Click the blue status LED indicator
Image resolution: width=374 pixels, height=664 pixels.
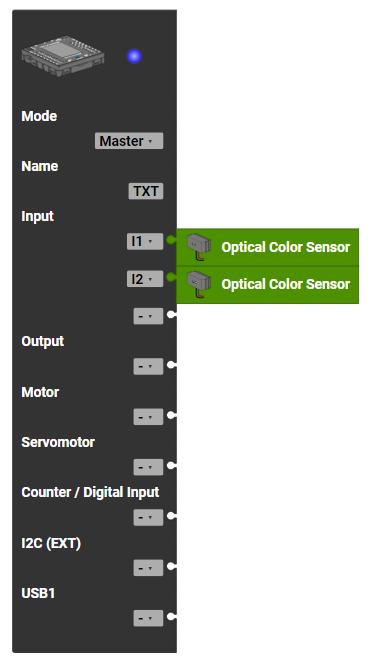(x=135, y=56)
